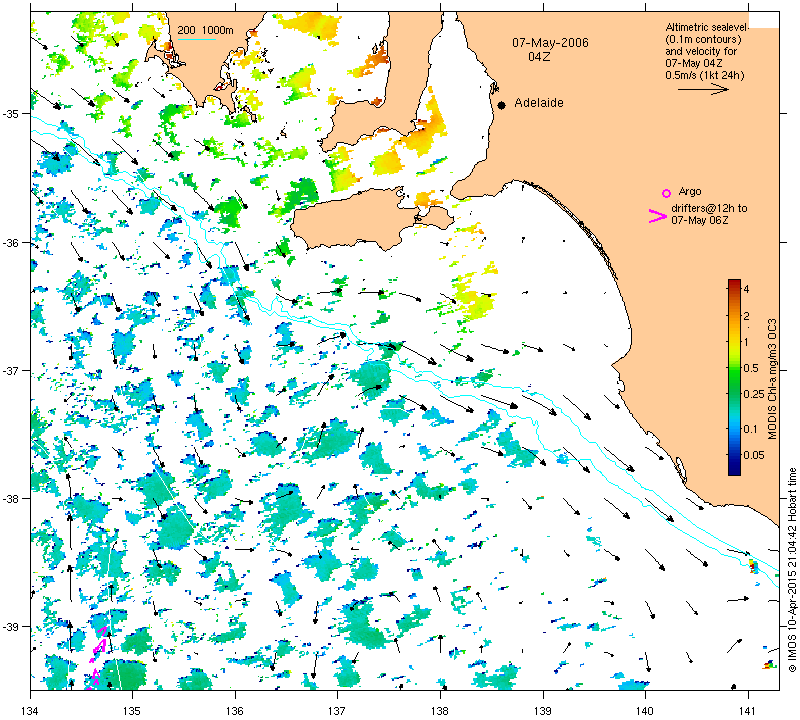Viewport: 800px width, 720px height.
Task: Click latitude axis label '-37'
Action: 11,370
